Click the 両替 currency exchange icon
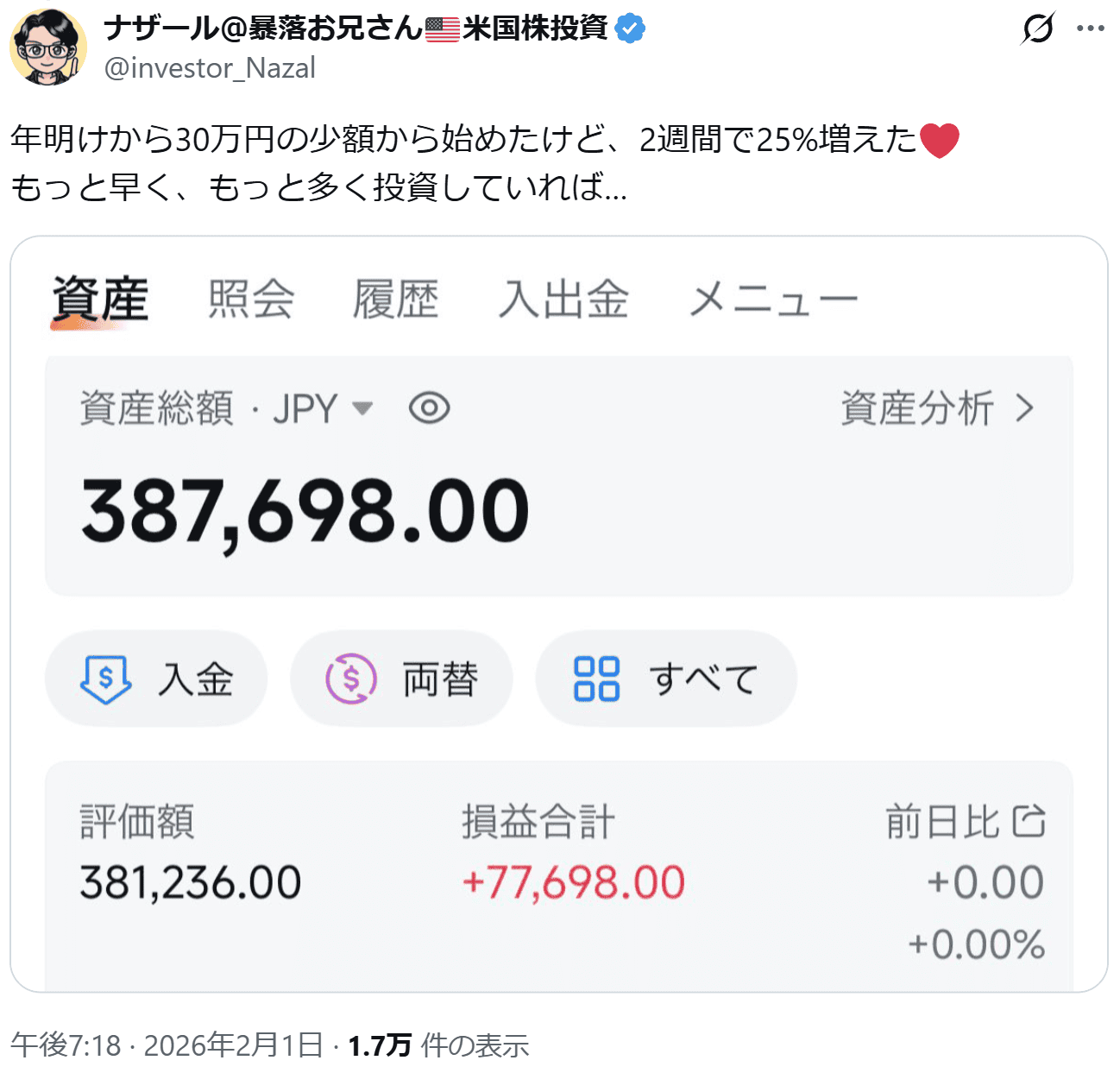This screenshot has width=1120, height=1073. [351, 679]
